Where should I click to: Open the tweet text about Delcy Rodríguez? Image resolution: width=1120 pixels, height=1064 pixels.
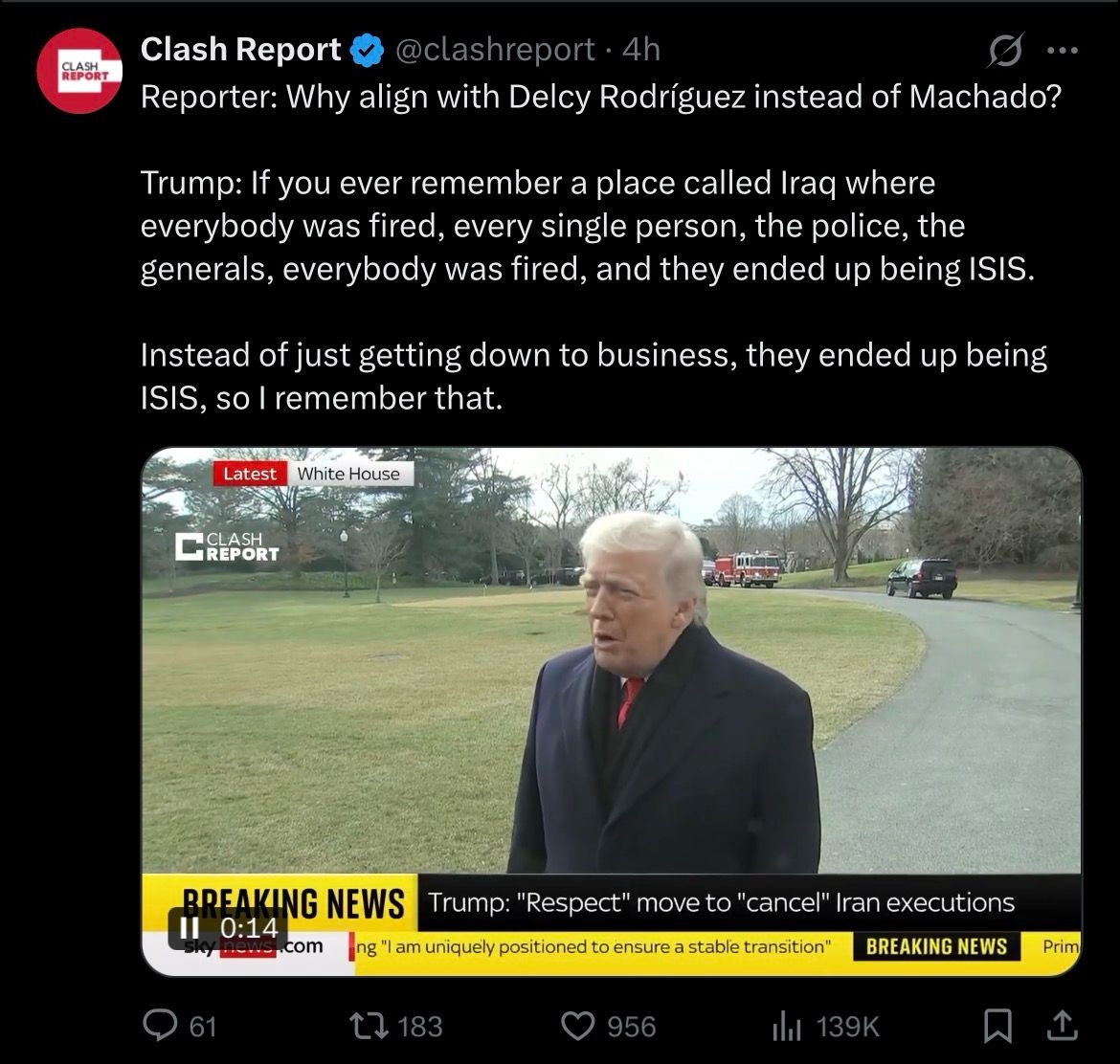(x=600, y=97)
